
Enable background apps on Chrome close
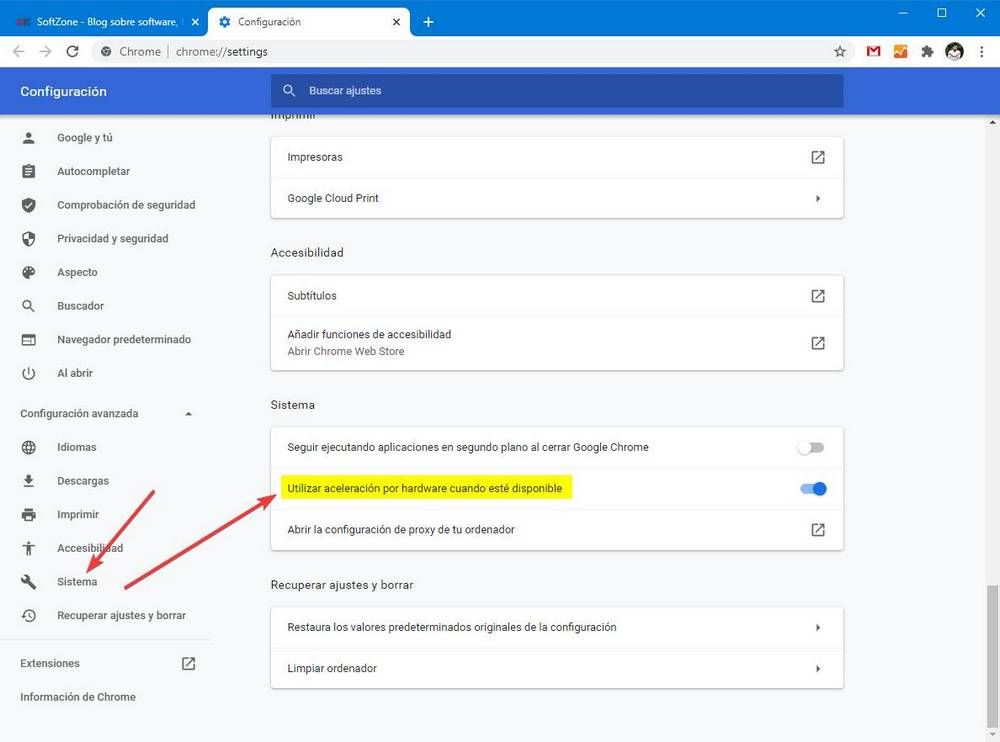(x=810, y=447)
